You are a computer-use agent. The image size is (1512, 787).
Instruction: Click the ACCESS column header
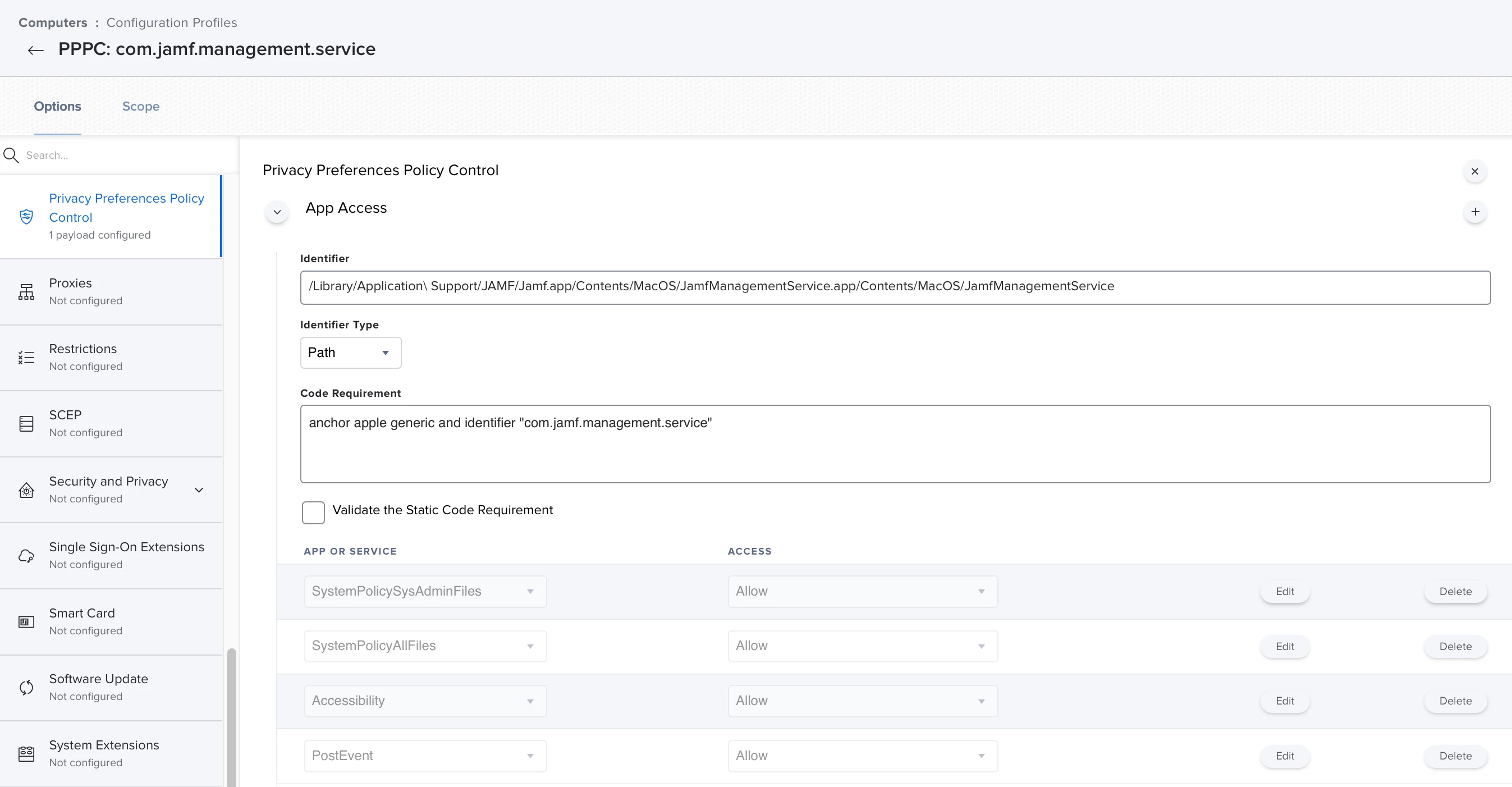749,551
